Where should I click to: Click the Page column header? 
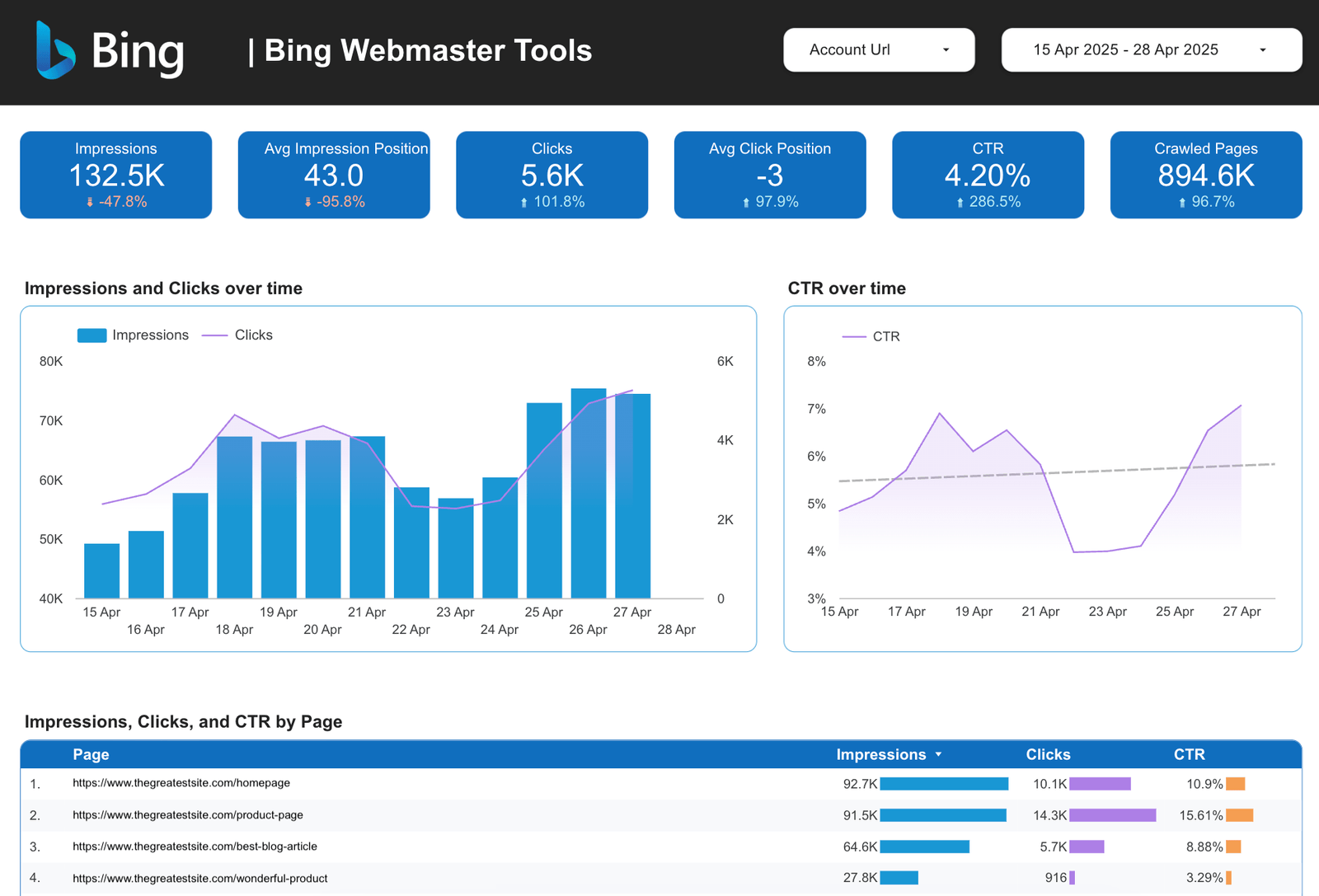pyautogui.click(x=91, y=754)
